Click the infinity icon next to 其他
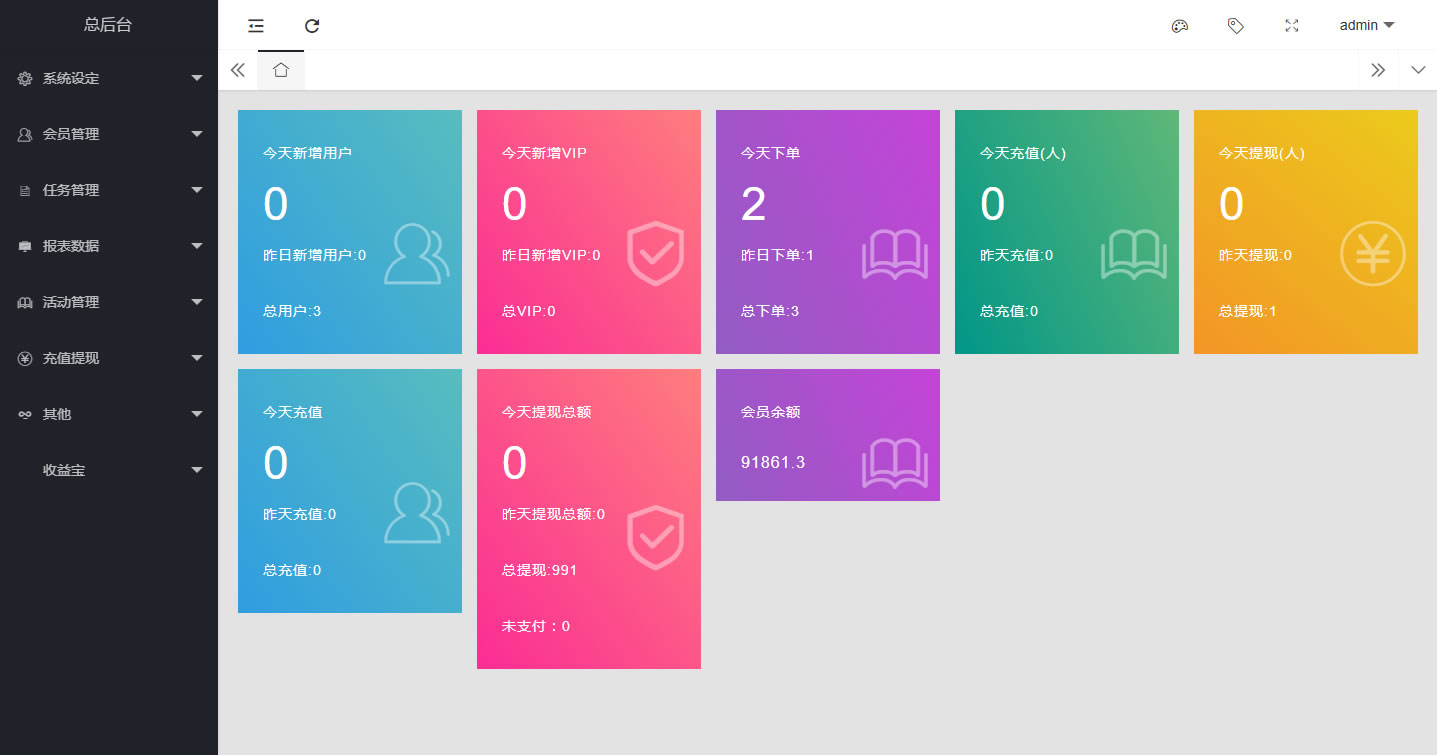The height and width of the screenshot is (755, 1437). [x=25, y=414]
